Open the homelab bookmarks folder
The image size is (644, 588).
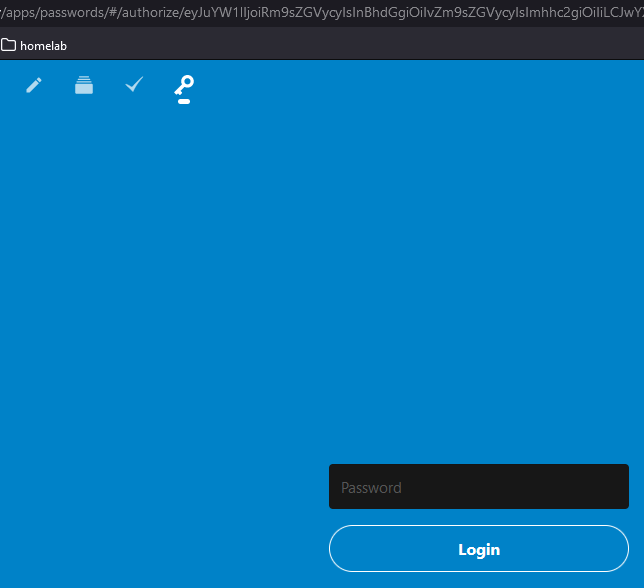tap(34, 46)
